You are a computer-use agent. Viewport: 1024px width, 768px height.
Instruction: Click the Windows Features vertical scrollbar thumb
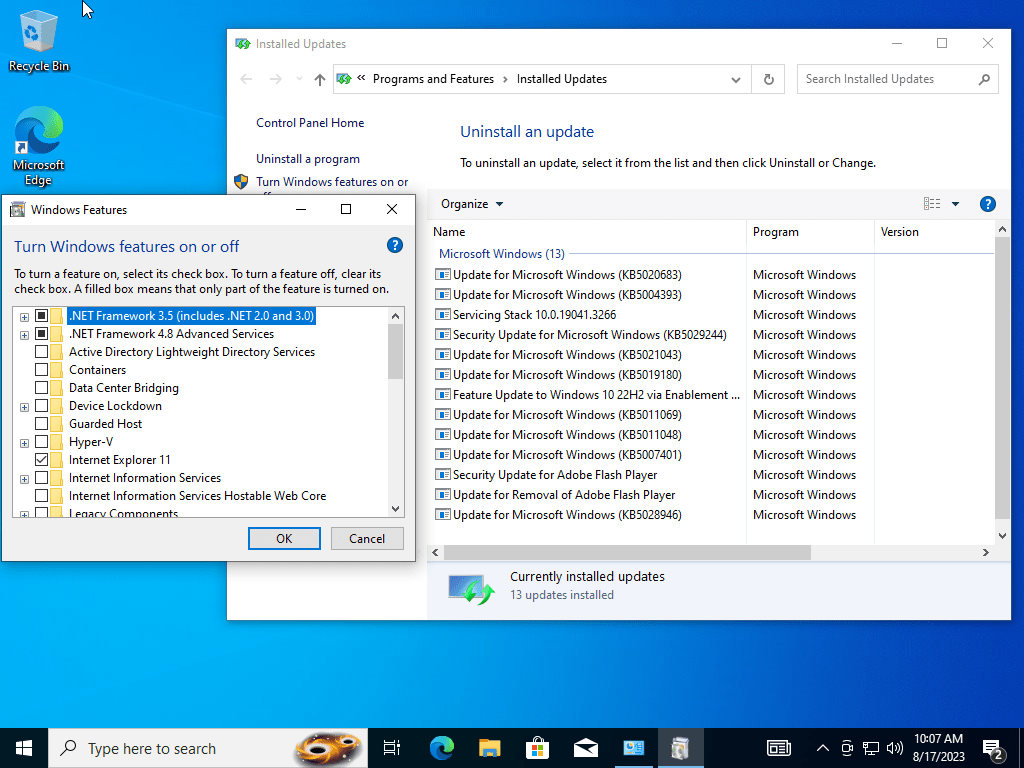395,352
